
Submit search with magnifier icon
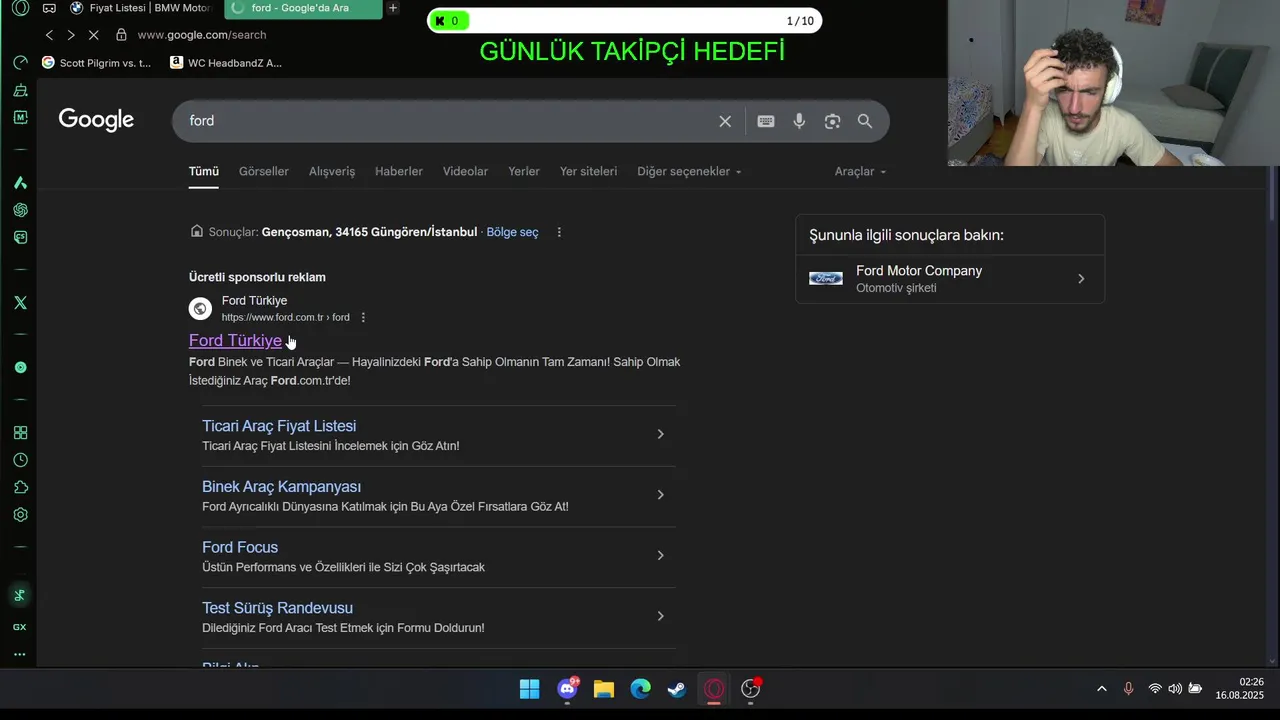click(x=865, y=121)
